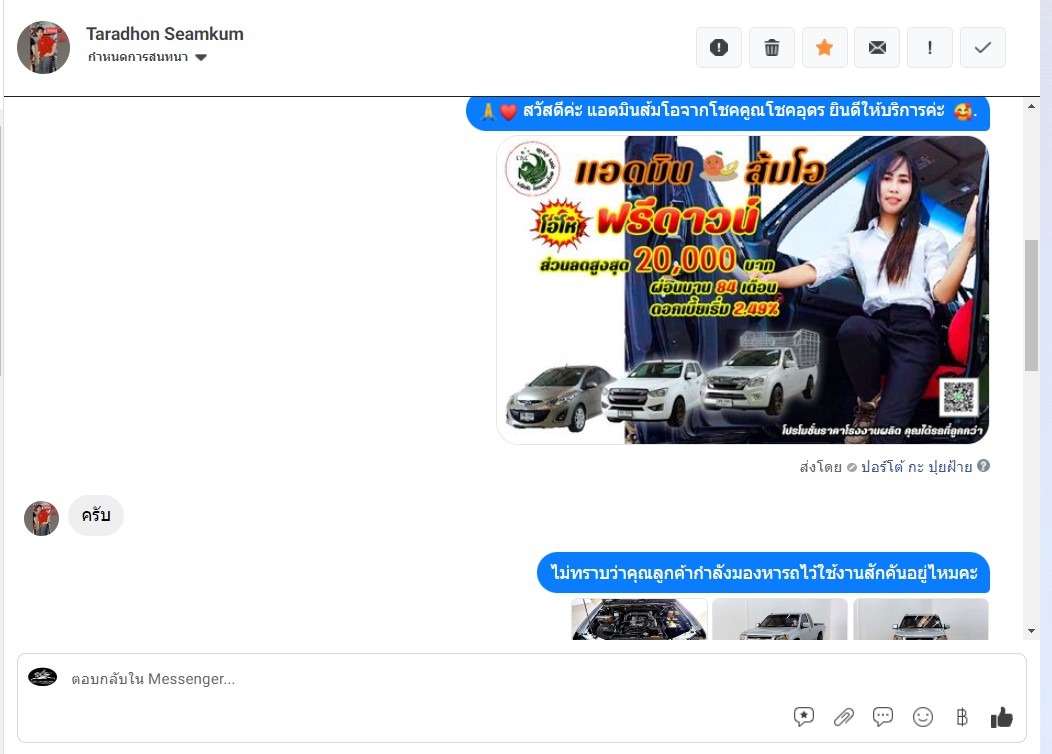The height and width of the screenshot is (754, 1052).
Task: Open saved replies star-bubble icon
Action: [x=804, y=717]
